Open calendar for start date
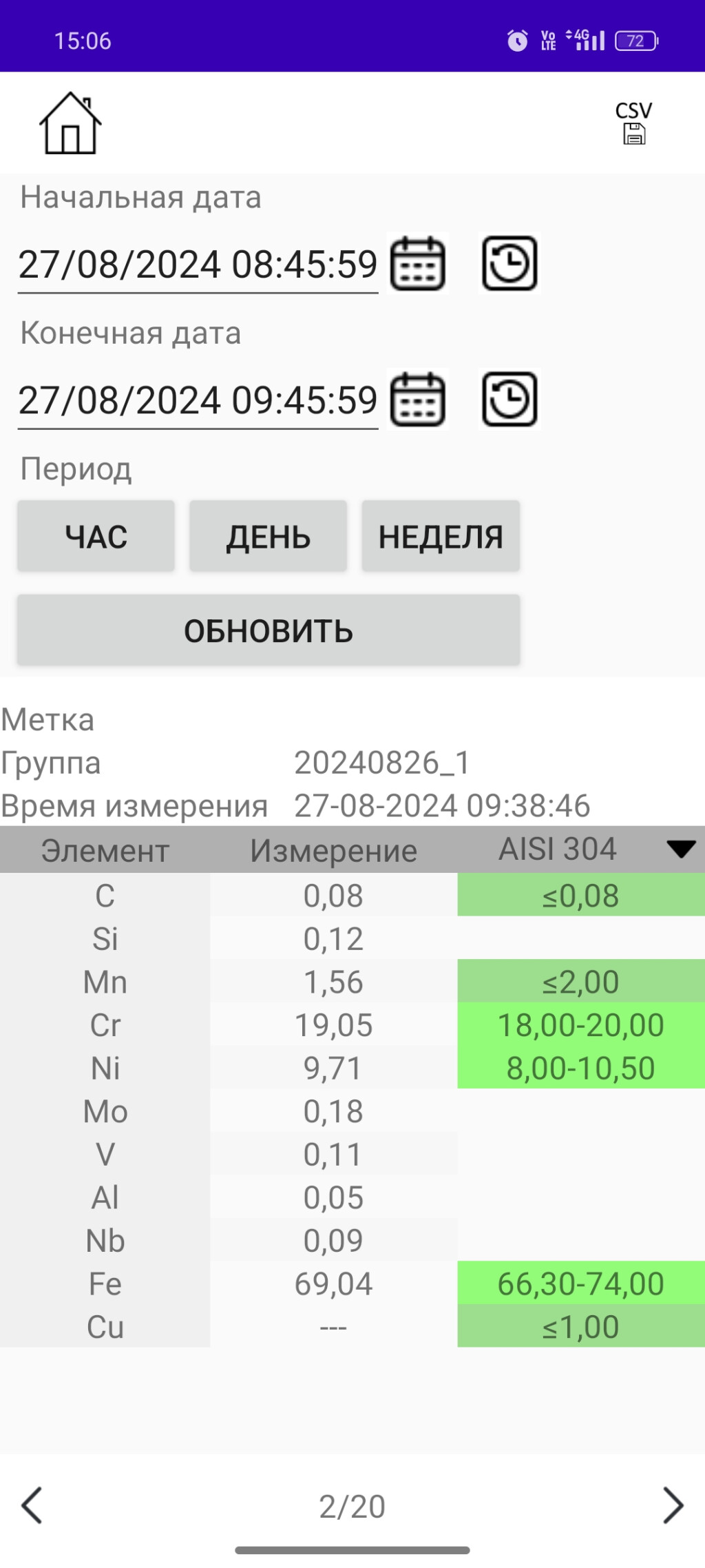 pos(418,264)
